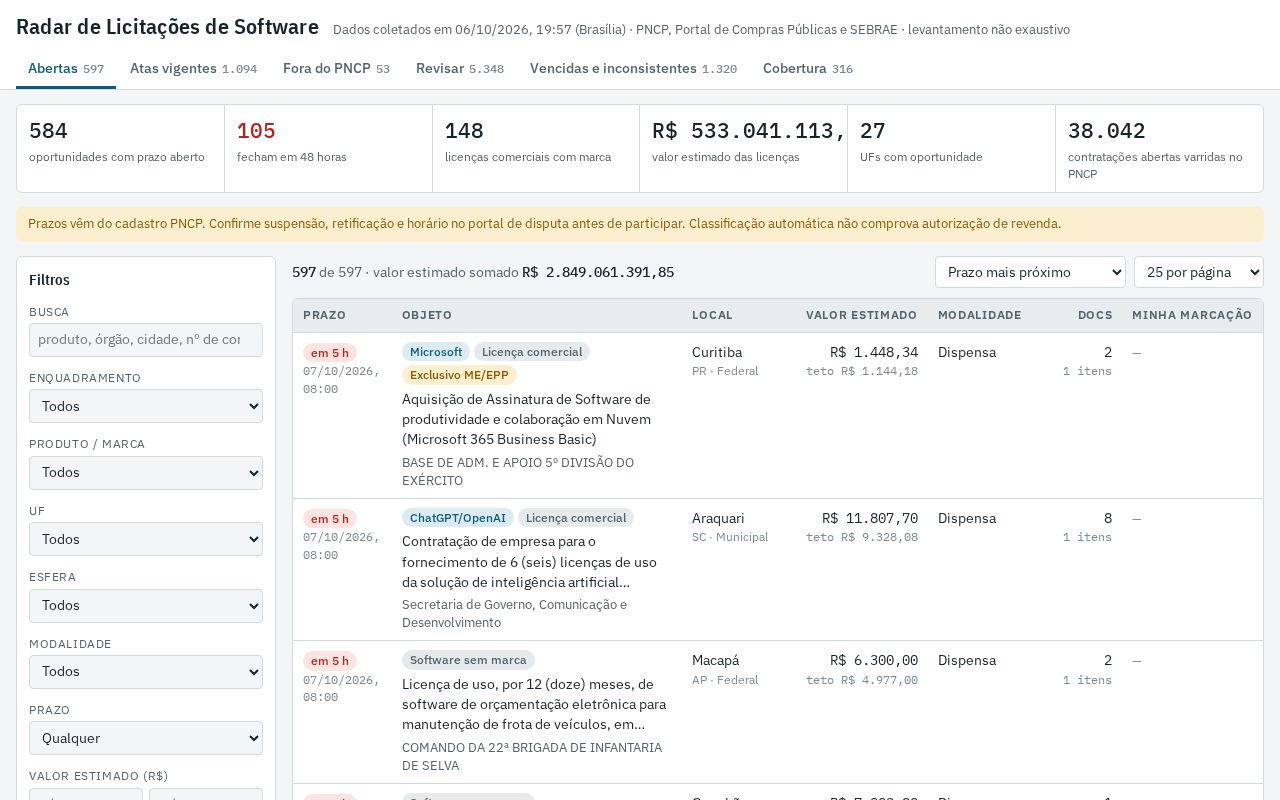
Task: Open the ChatGPT licenças de uso listing
Action: click(x=529, y=562)
